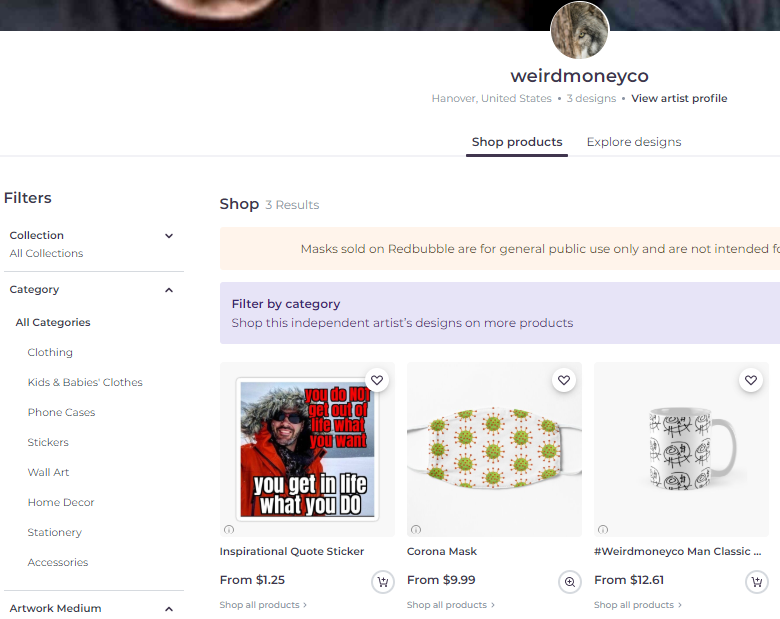Switch to the Explore designs tab
The image size is (780, 619).
pyautogui.click(x=634, y=142)
